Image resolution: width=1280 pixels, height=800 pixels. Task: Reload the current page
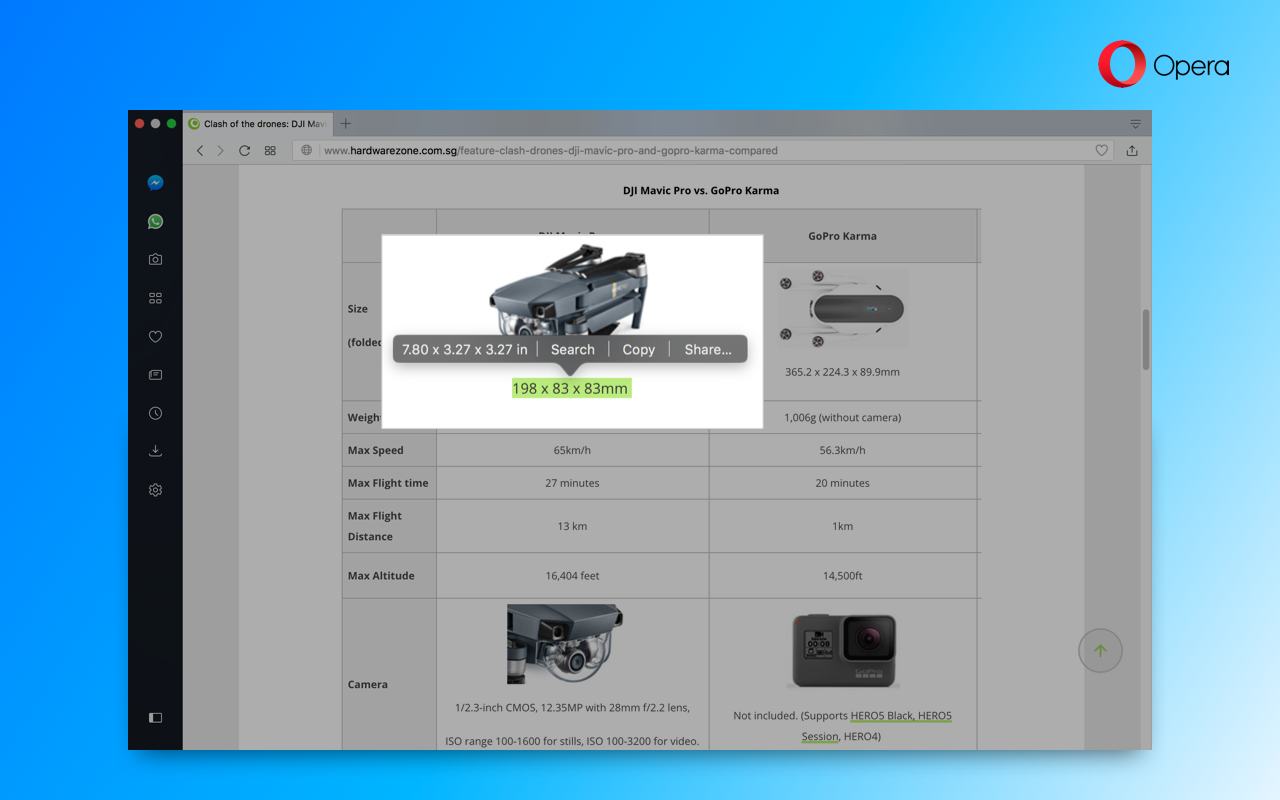[244, 151]
